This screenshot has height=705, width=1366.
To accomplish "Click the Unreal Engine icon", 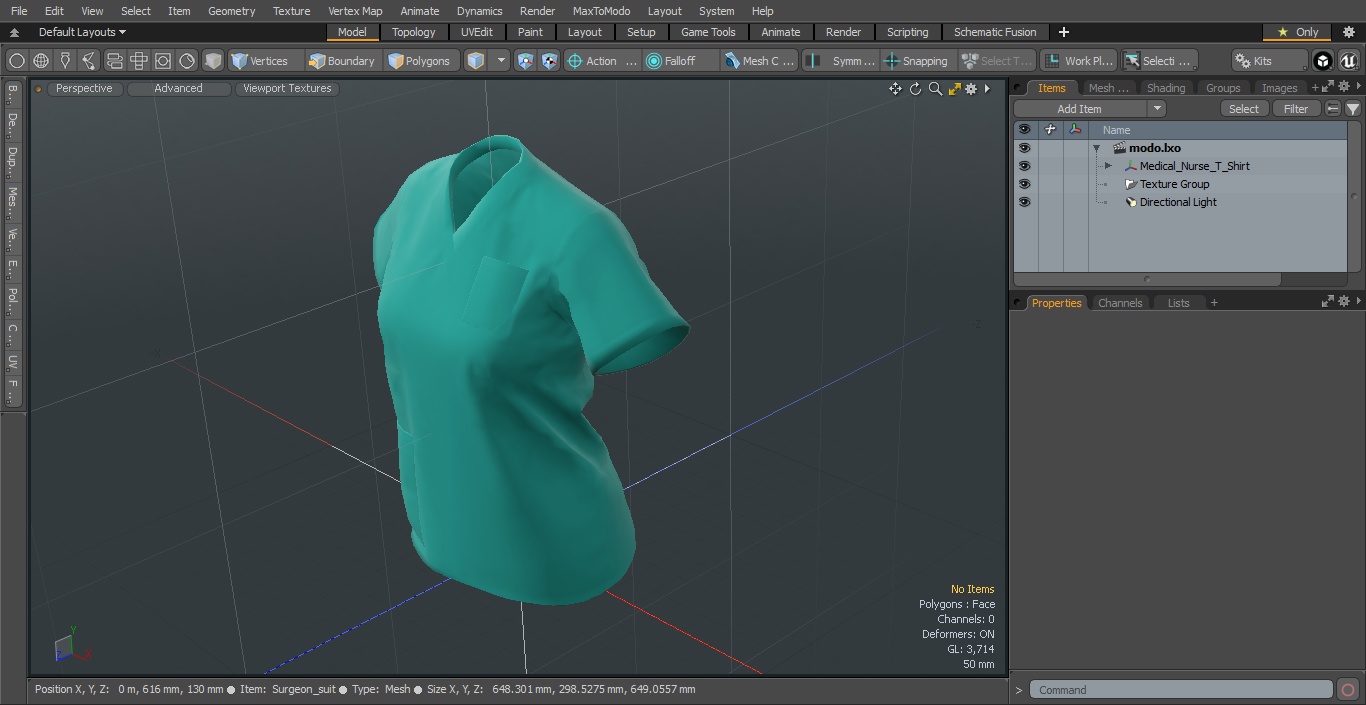I will (1349, 61).
